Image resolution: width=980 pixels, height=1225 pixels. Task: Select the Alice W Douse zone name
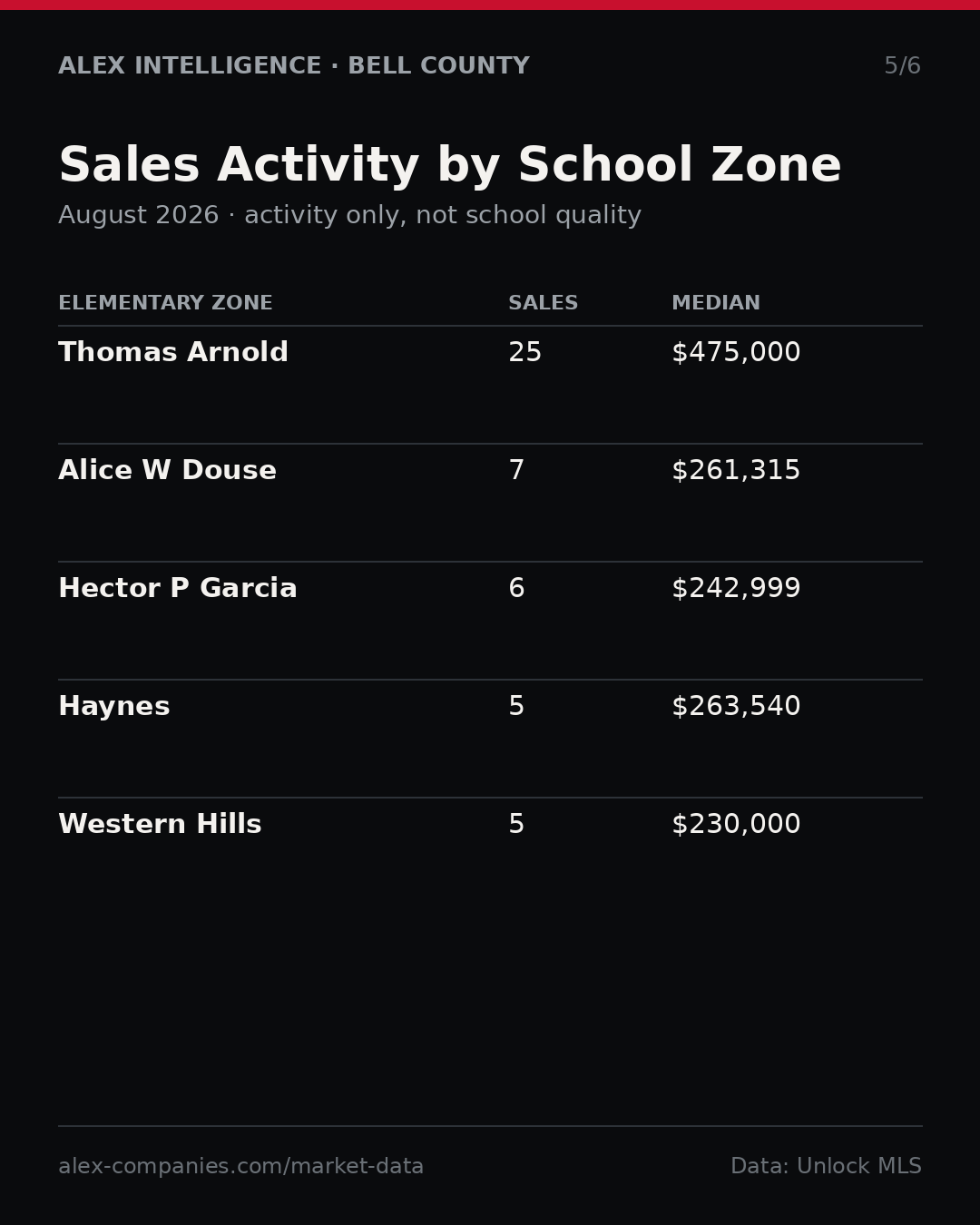pyautogui.click(x=167, y=471)
